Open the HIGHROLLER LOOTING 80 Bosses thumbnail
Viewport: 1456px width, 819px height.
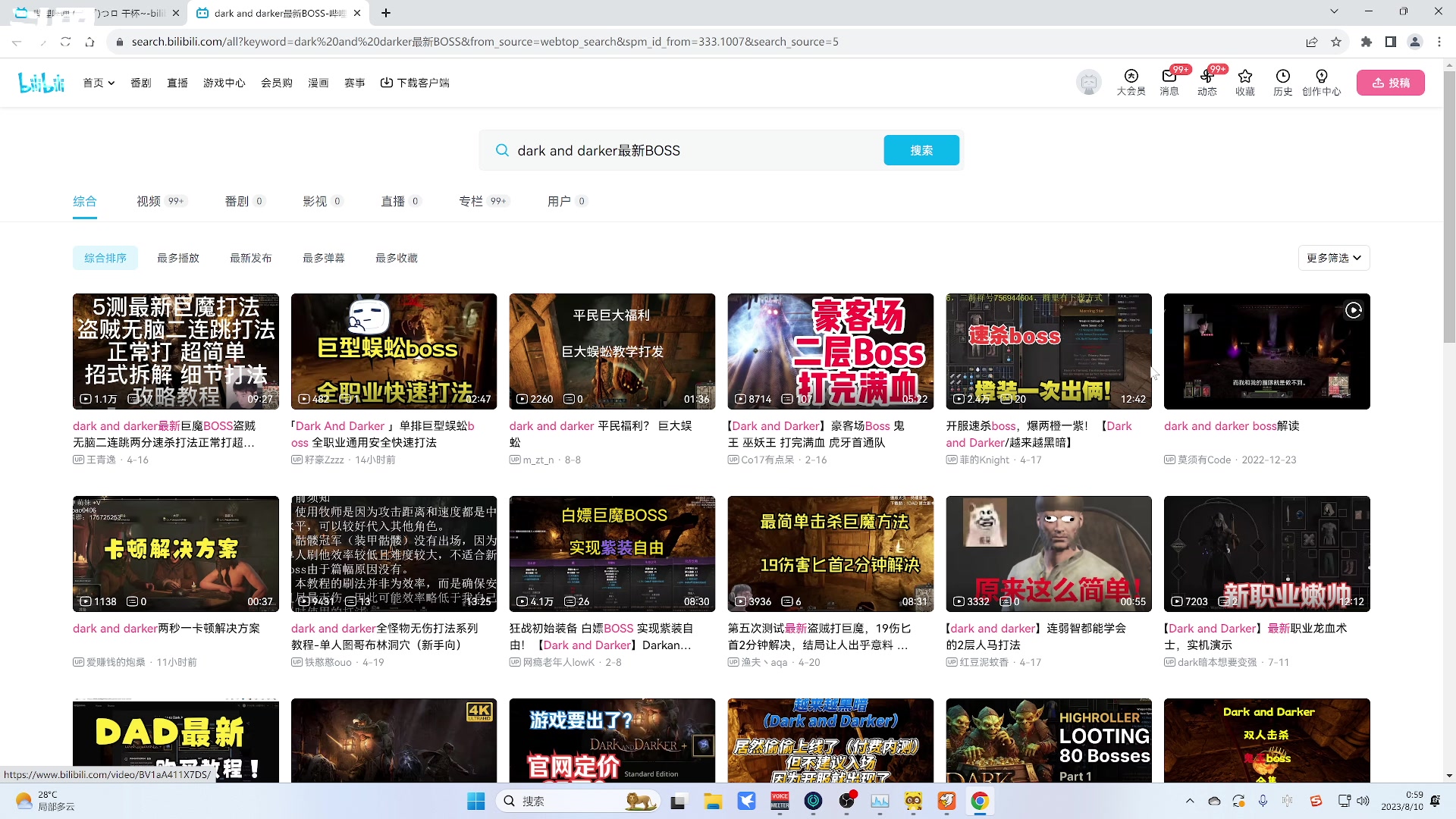point(1049,740)
